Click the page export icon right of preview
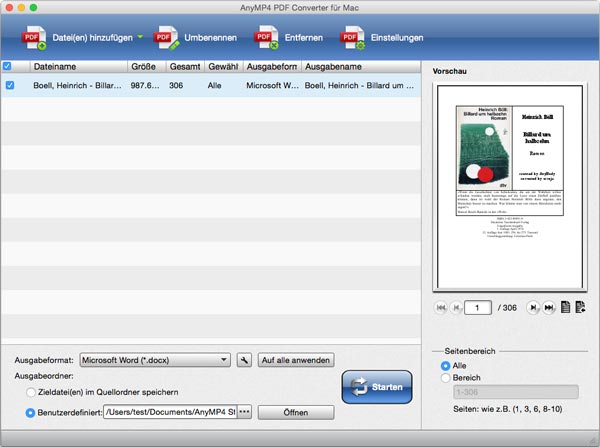 (580, 307)
